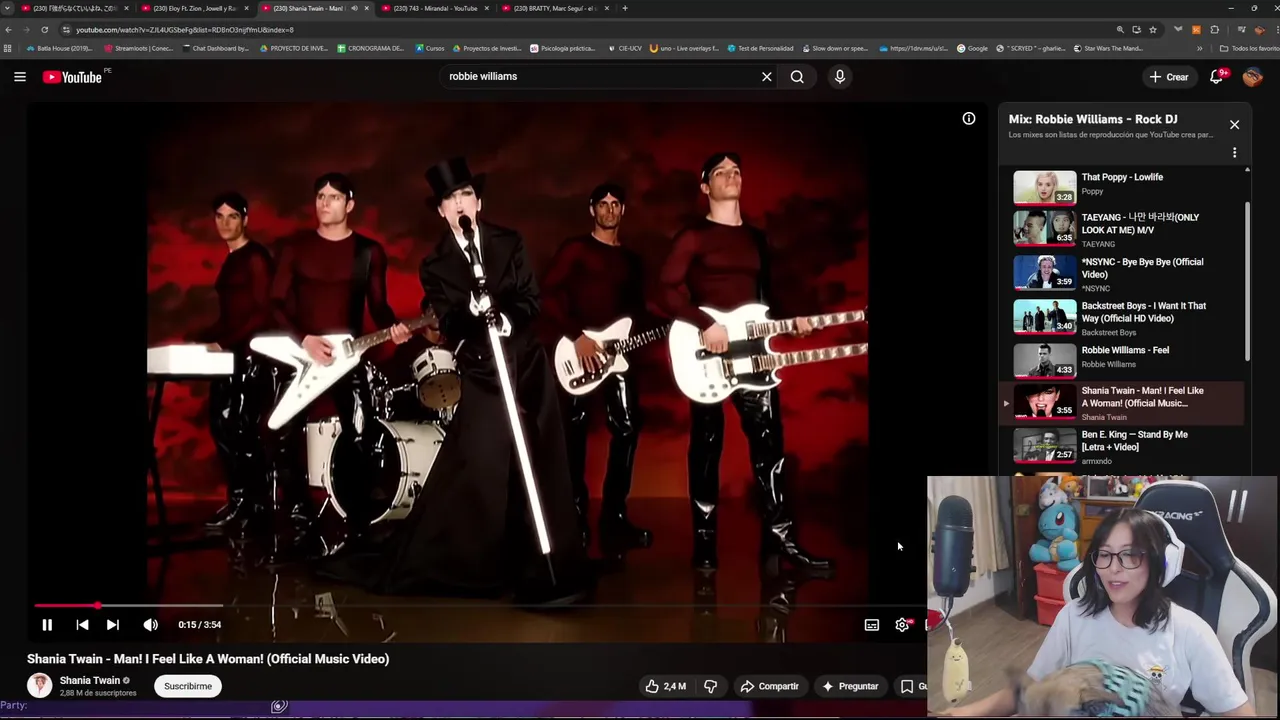Open browser zoom magnifier icon in address bar
Image resolution: width=1280 pixels, height=720 pixels.
(x=1120, y=30)
